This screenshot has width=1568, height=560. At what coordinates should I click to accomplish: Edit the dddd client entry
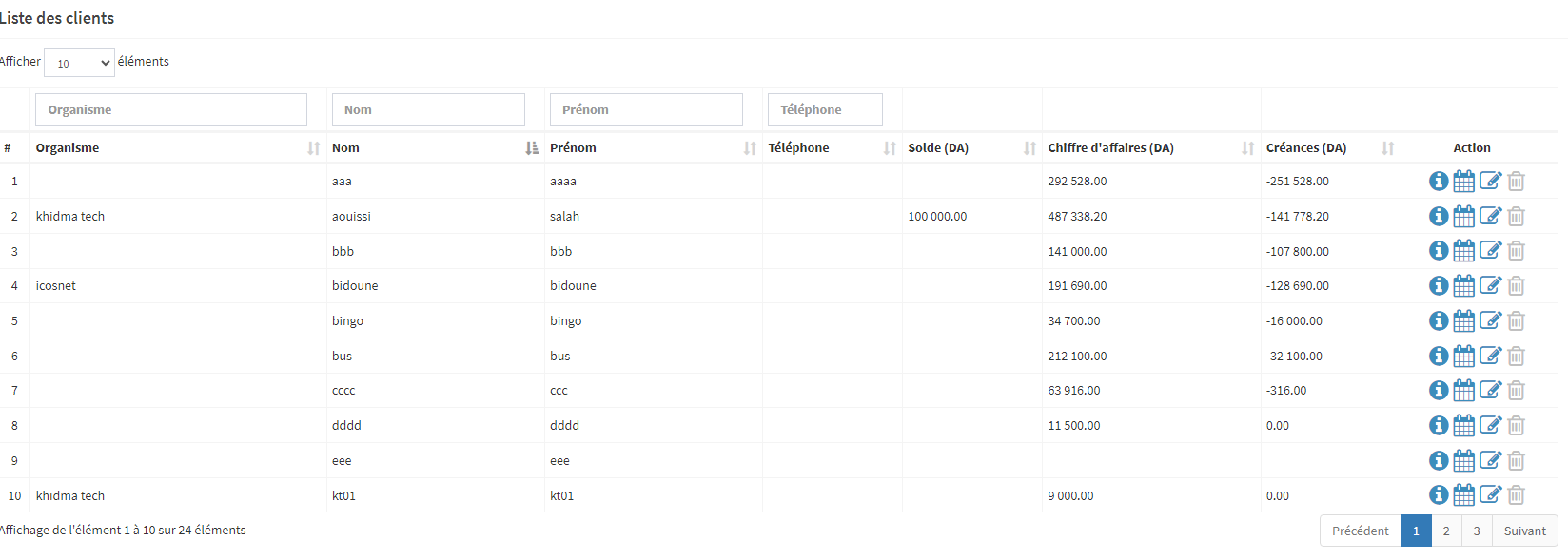pos(1490,425)
